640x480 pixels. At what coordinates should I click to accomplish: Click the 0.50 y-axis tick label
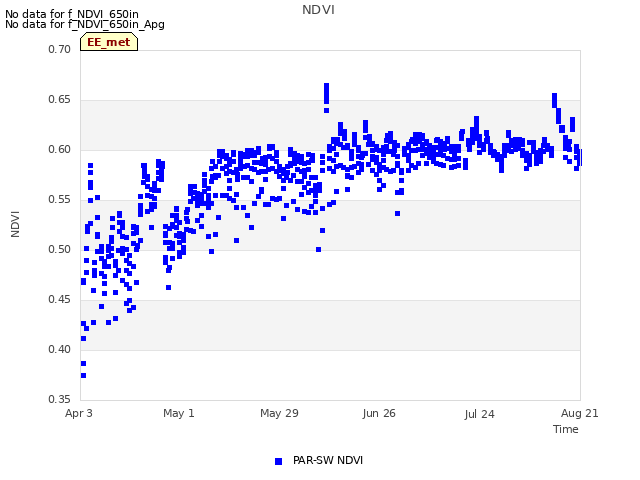[x=60, y=249]
